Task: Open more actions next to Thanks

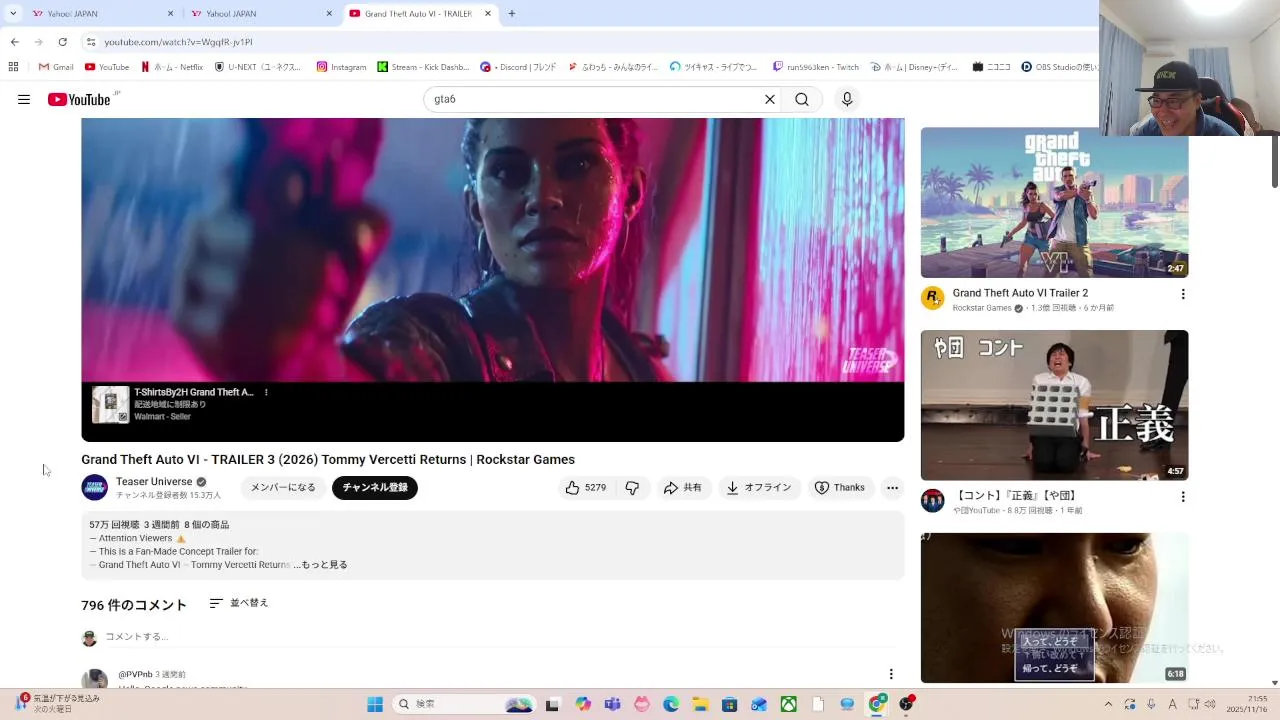Action: [x=892, y=488]
